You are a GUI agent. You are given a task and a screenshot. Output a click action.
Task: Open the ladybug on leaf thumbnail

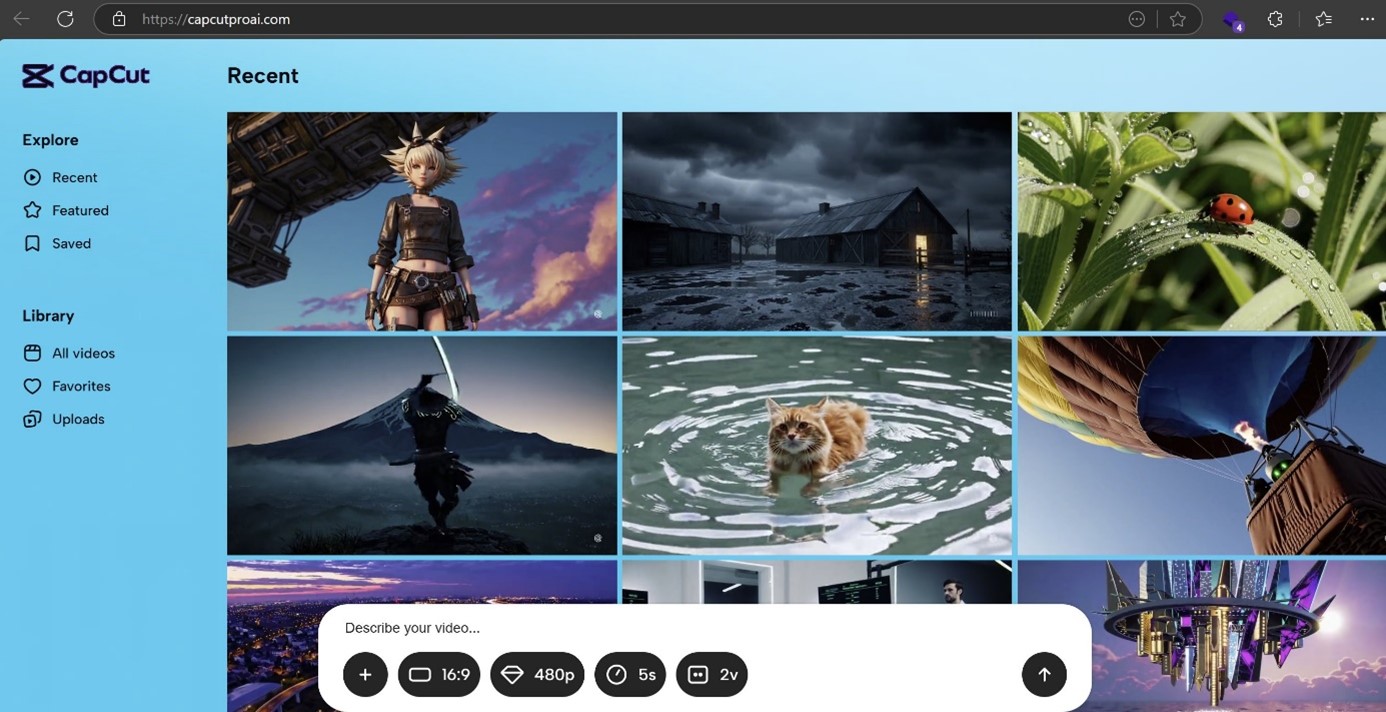pos(1201,221)
